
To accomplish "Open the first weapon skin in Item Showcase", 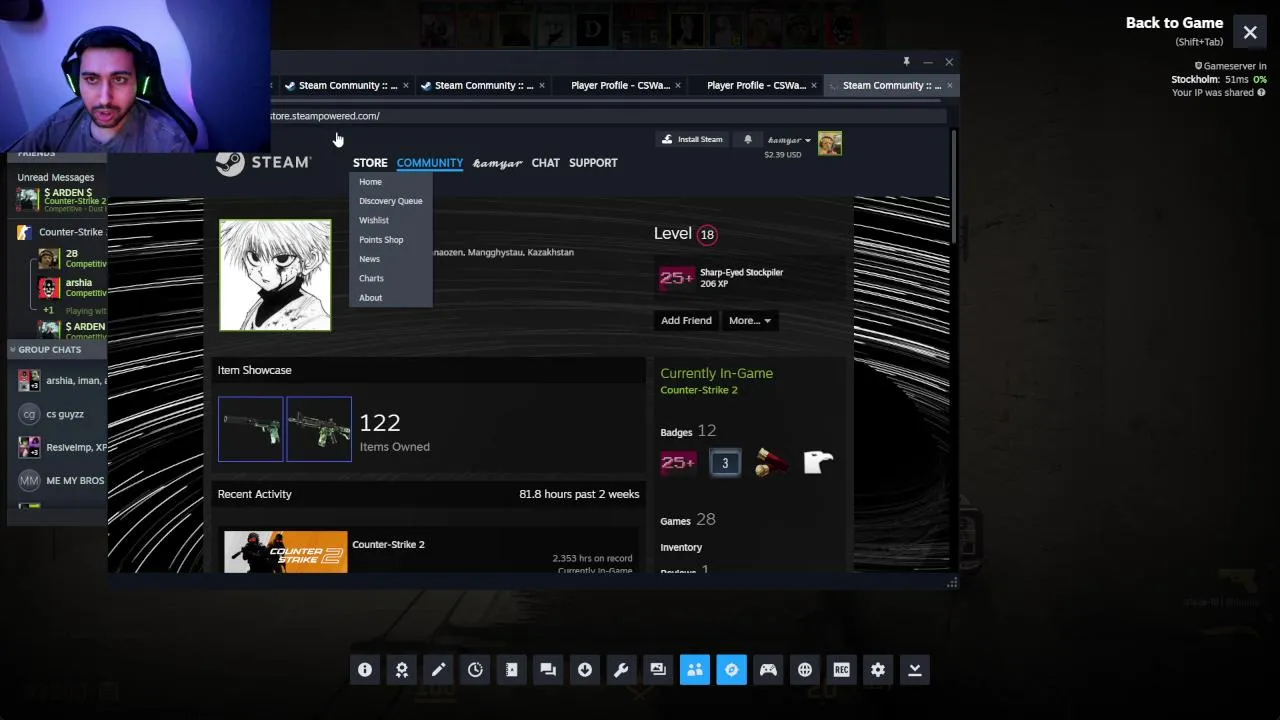I will (251, 429).
